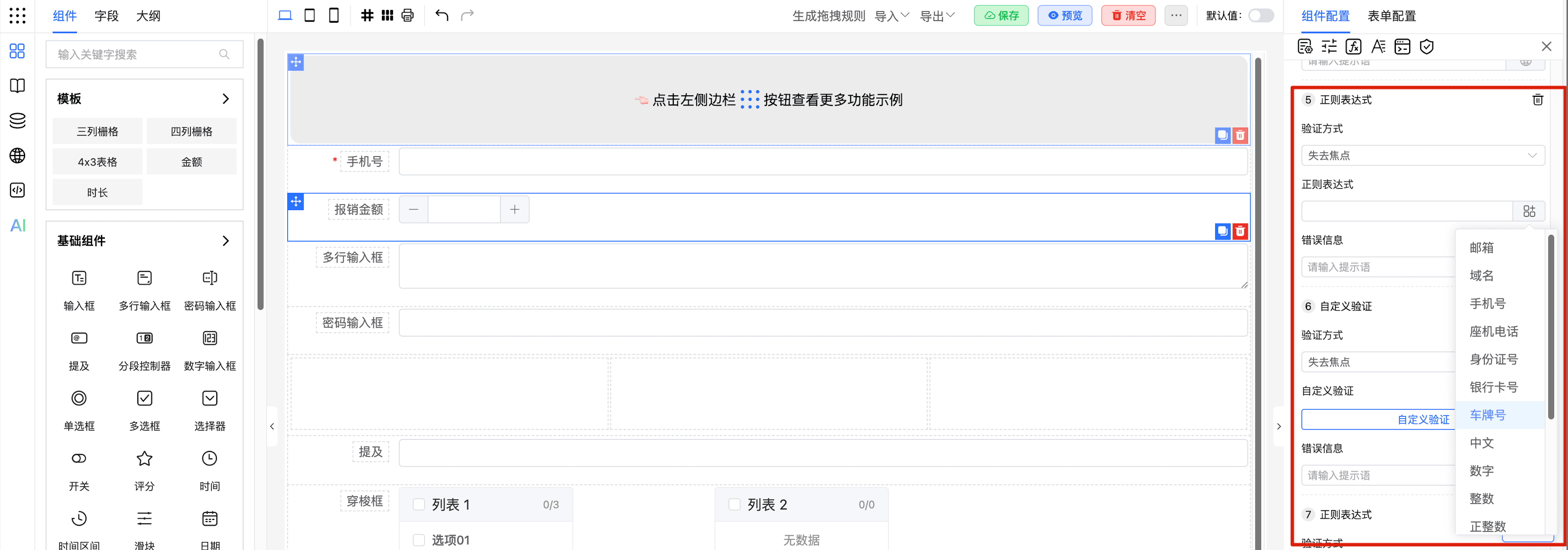This screenshot has width=1568, height=550.
Task: Delete the selected 报销金额 field
Action: point(1240,231)
